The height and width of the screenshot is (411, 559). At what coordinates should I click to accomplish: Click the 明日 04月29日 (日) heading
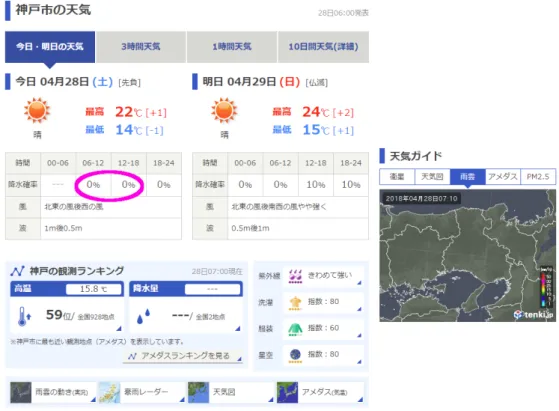pyautogui.click(x=251, y=82)
